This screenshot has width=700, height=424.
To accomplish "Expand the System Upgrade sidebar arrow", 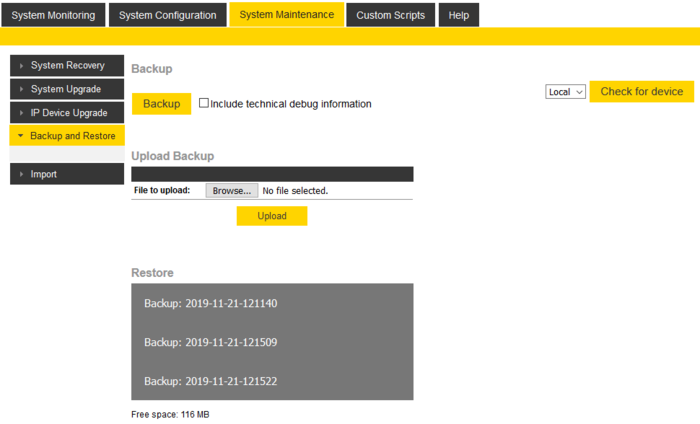I will 21,89.
